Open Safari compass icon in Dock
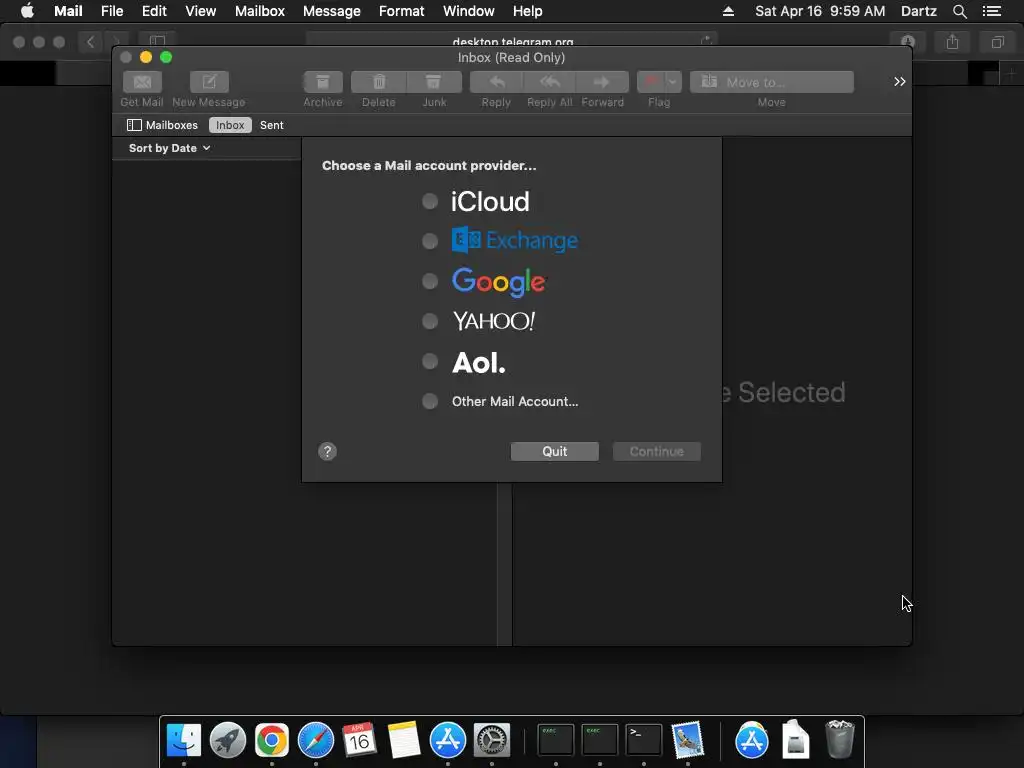This screenshot has height=768, width=1024. pyautogui.click(x=315, y=741)
